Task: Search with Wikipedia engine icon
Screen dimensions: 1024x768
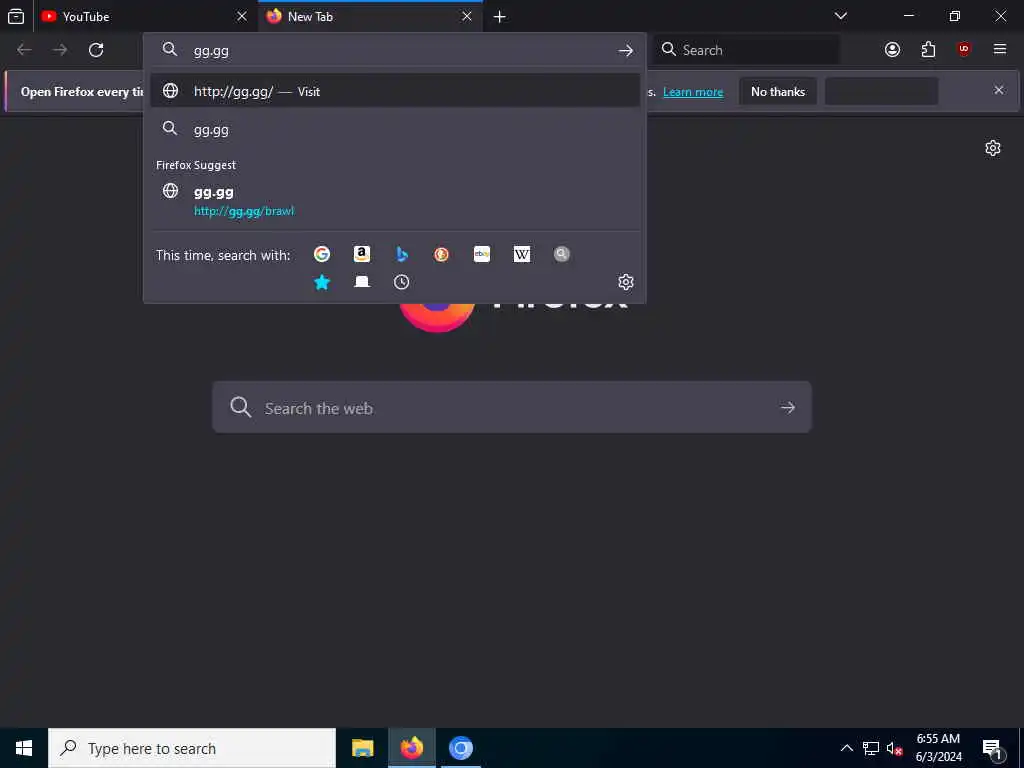Action: 522,254
